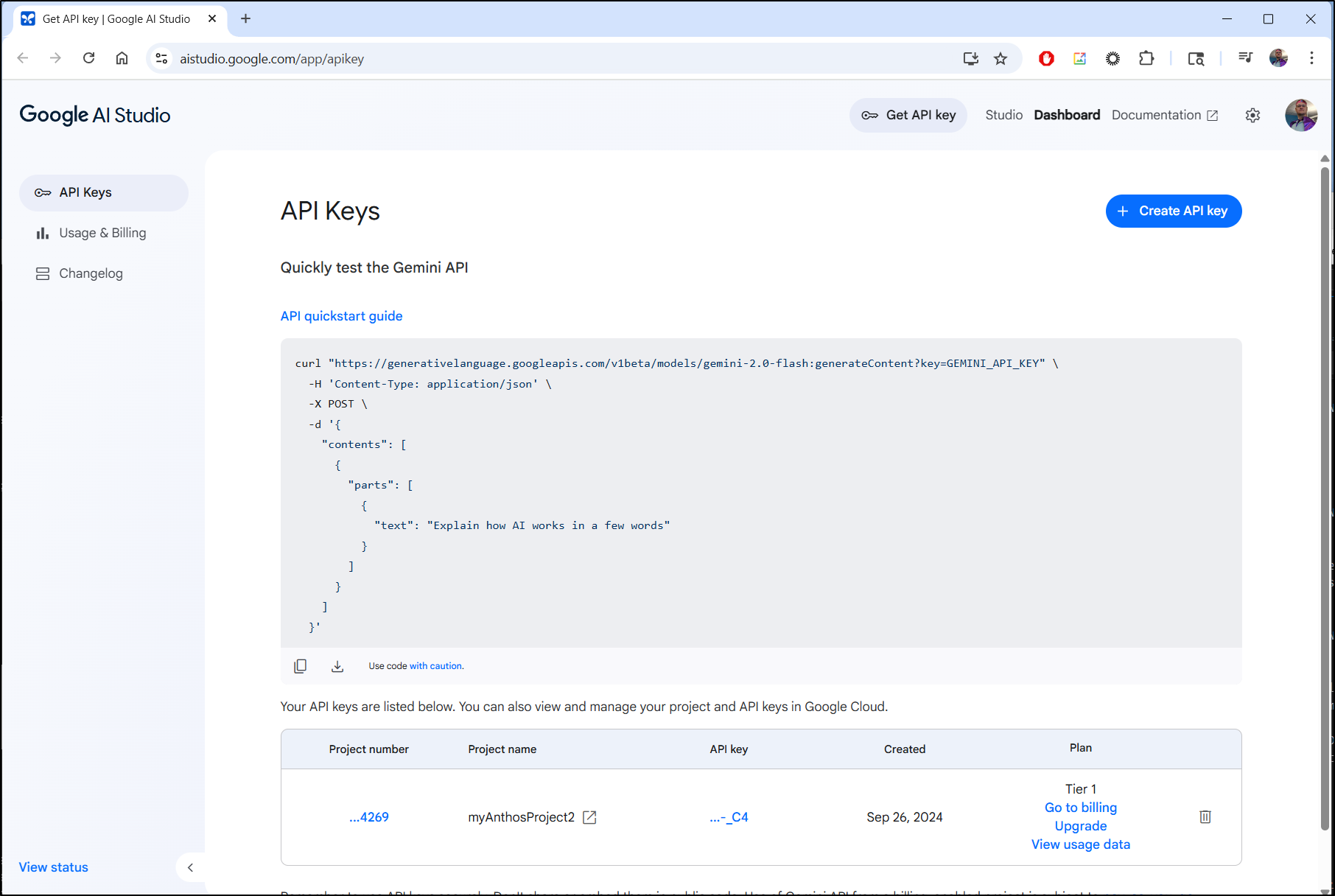Image resolution: width=1335 pixels, height=896 pixels.
Task: Open the 'with caution' link
Action: point(436,666)
